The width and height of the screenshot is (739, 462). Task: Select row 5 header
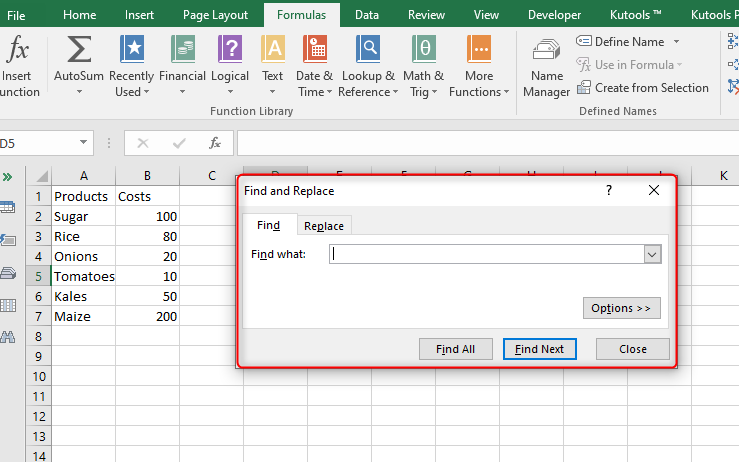click(x=39, y=276)
